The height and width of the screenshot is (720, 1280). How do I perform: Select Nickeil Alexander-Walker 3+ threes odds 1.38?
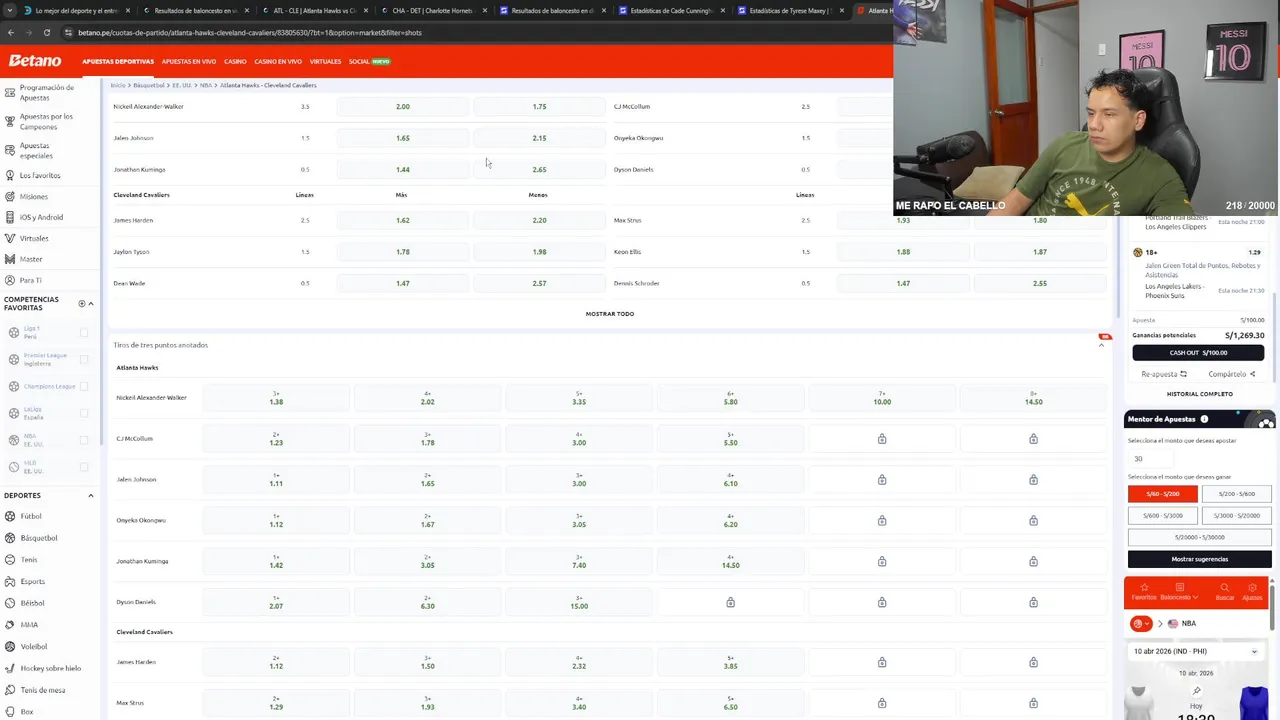[276, 398]
